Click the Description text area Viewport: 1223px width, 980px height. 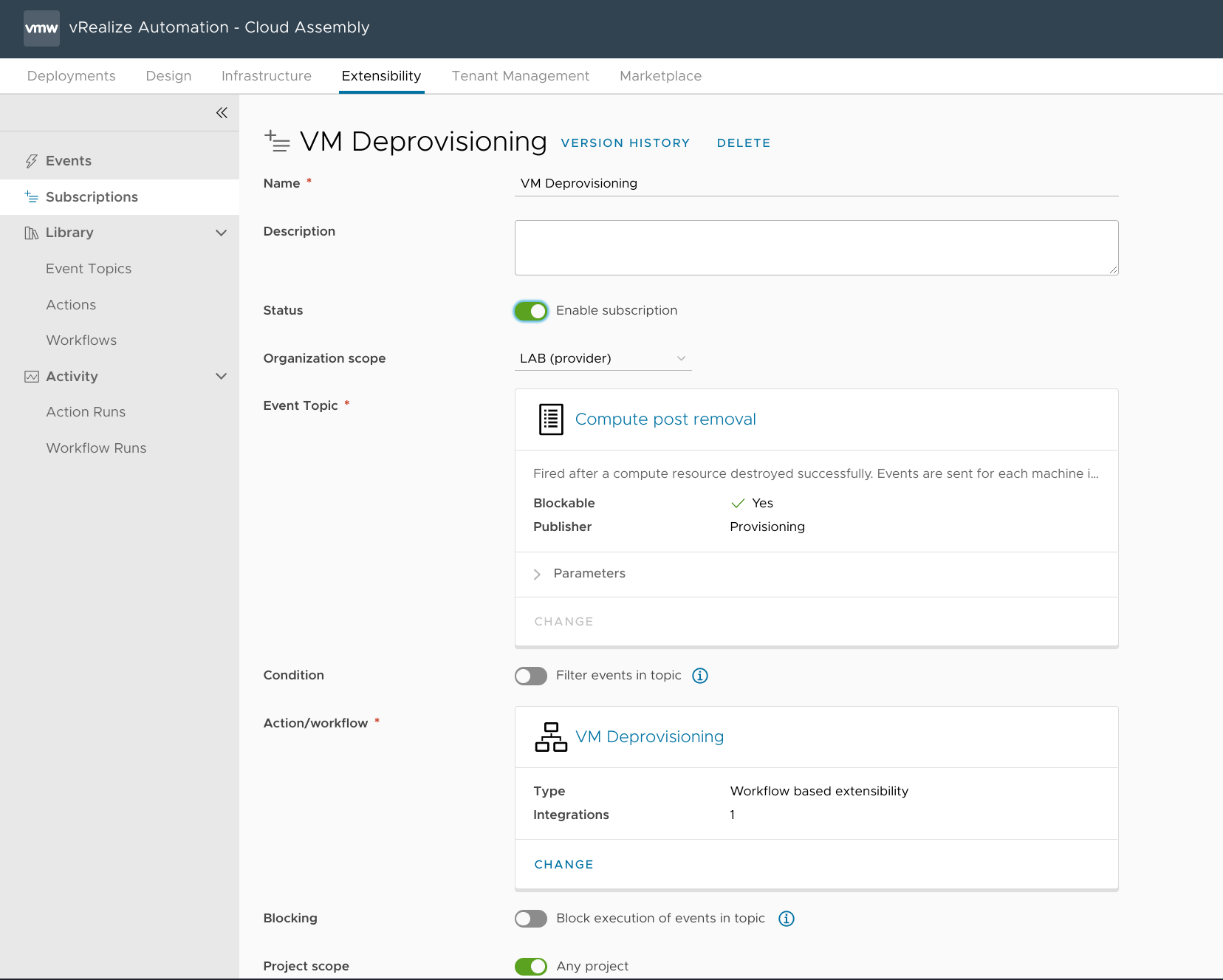click(817, 248)
